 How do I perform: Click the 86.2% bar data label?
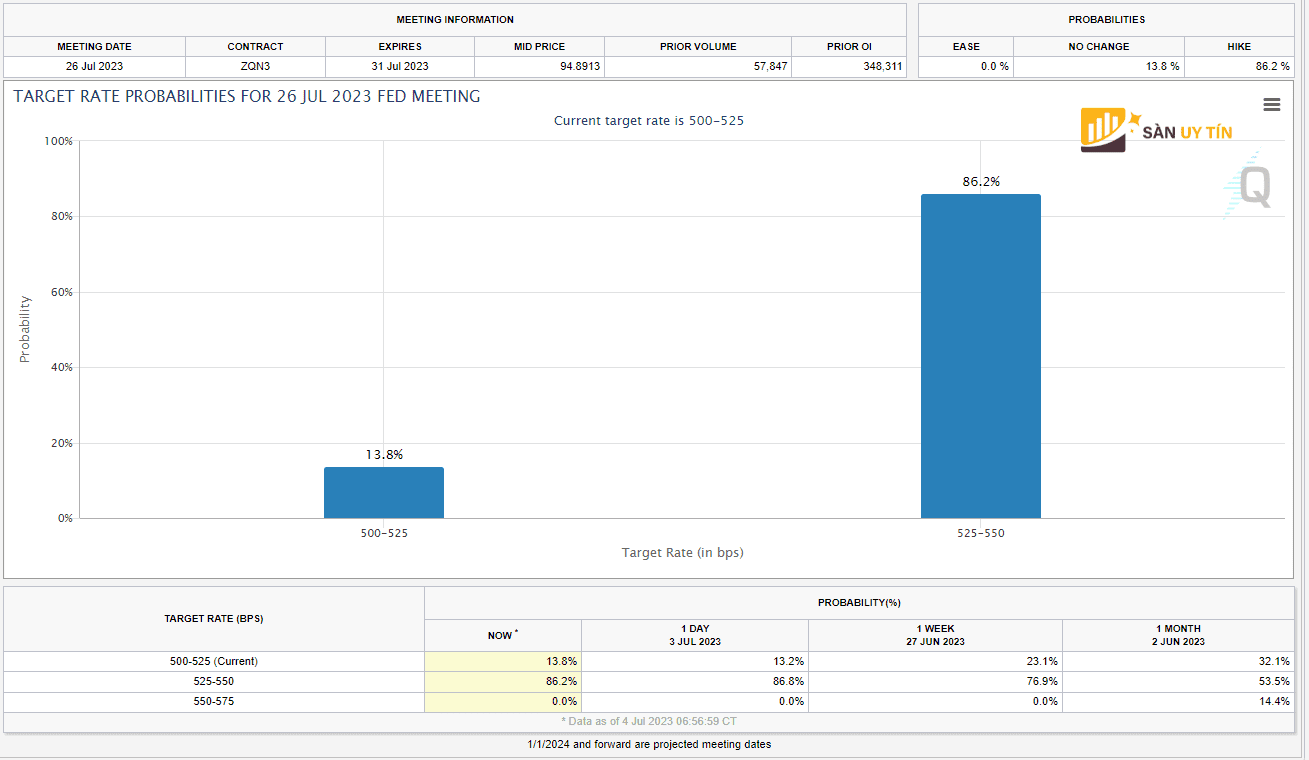pyautogui.click(x=981, y=182)
